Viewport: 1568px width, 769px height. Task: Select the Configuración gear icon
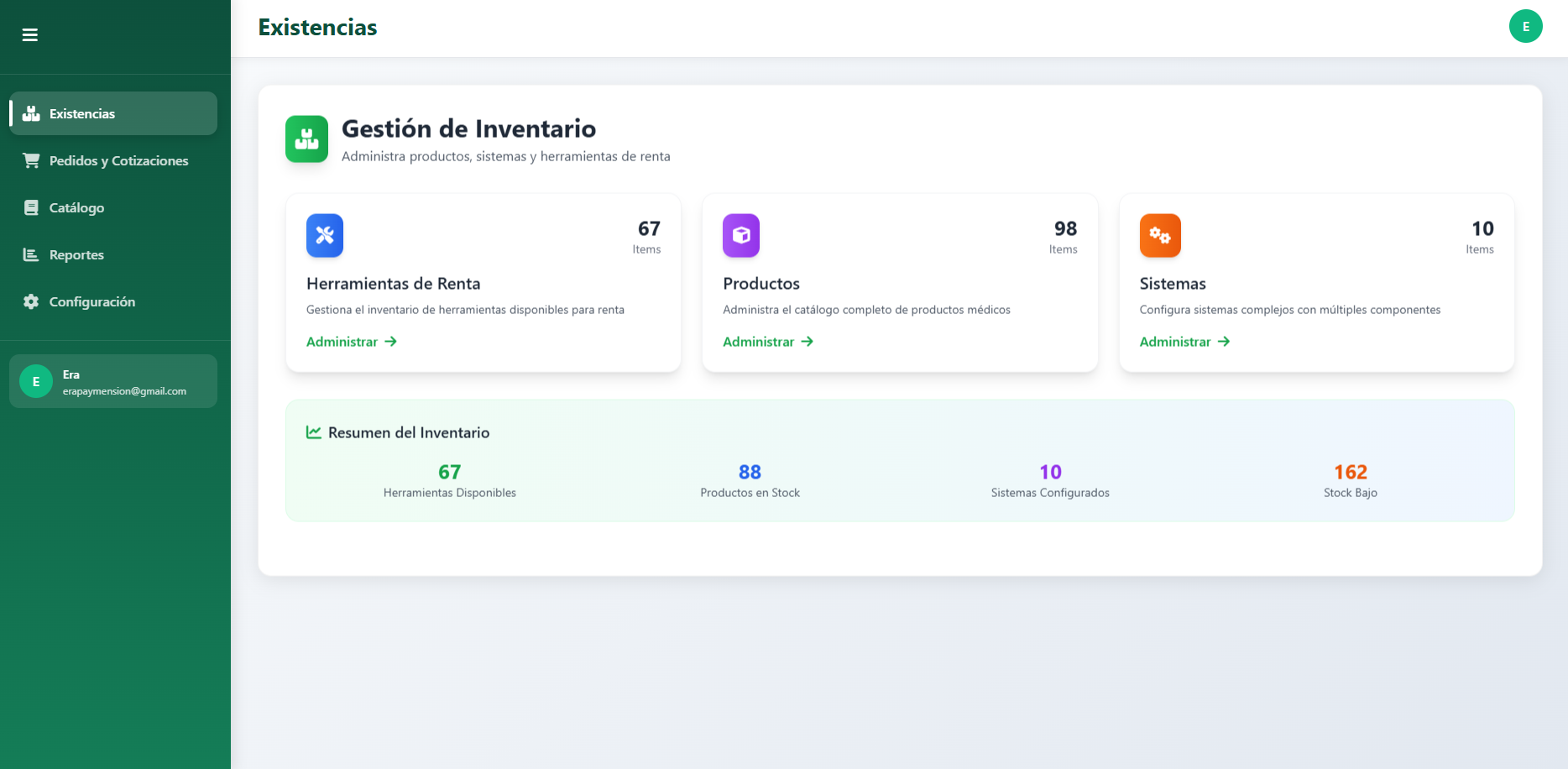pyautogui.click(x=31, y=301)
